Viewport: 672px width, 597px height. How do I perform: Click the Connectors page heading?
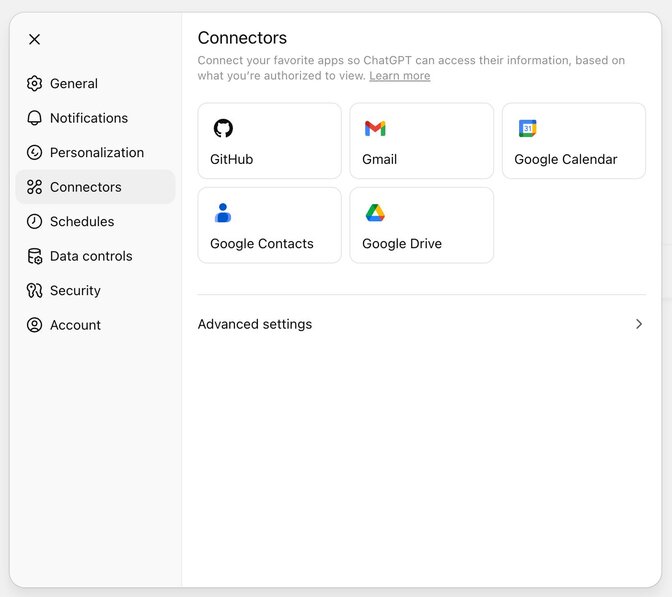tap(242, 38)
